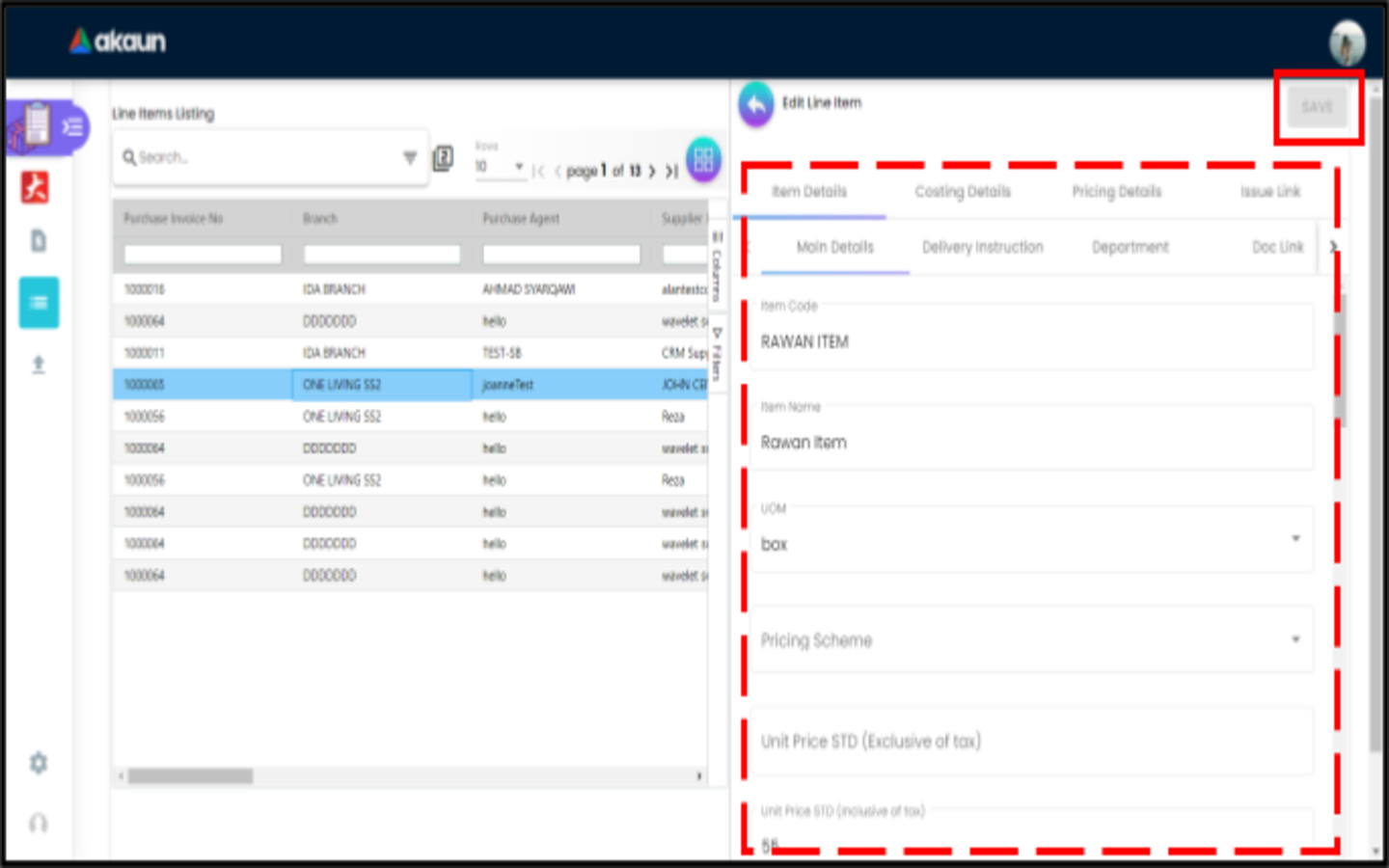Open the Rows per page dropdown

(500, 167)
